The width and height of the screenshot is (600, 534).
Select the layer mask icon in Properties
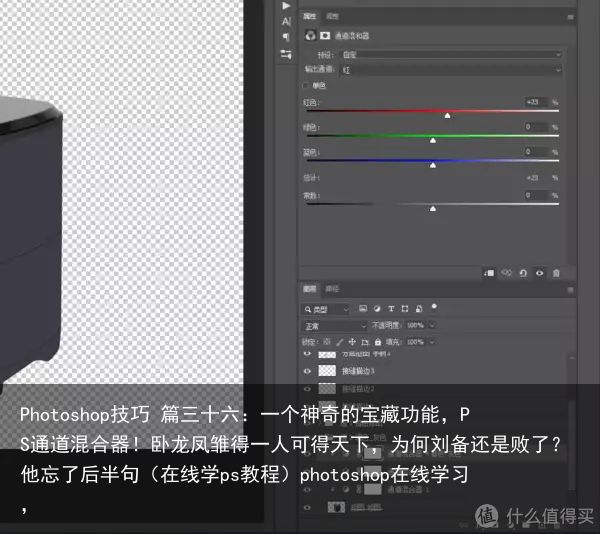pyautogui.click(x=325, y=36)
